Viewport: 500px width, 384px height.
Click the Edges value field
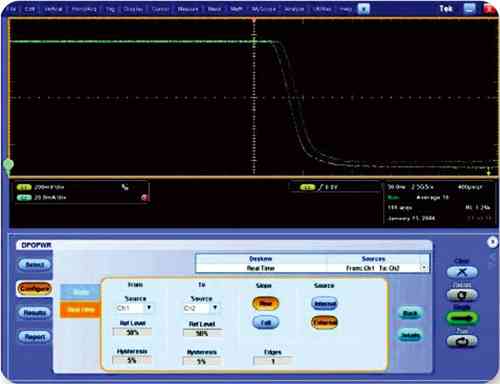[x=273, y=361]
